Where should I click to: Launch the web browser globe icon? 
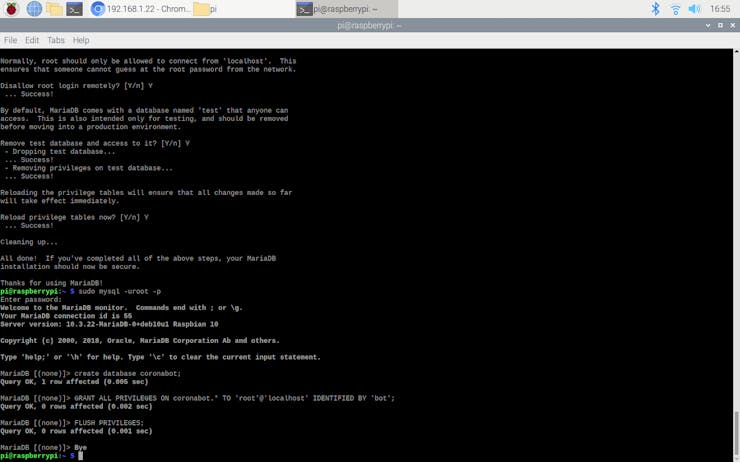34,8
